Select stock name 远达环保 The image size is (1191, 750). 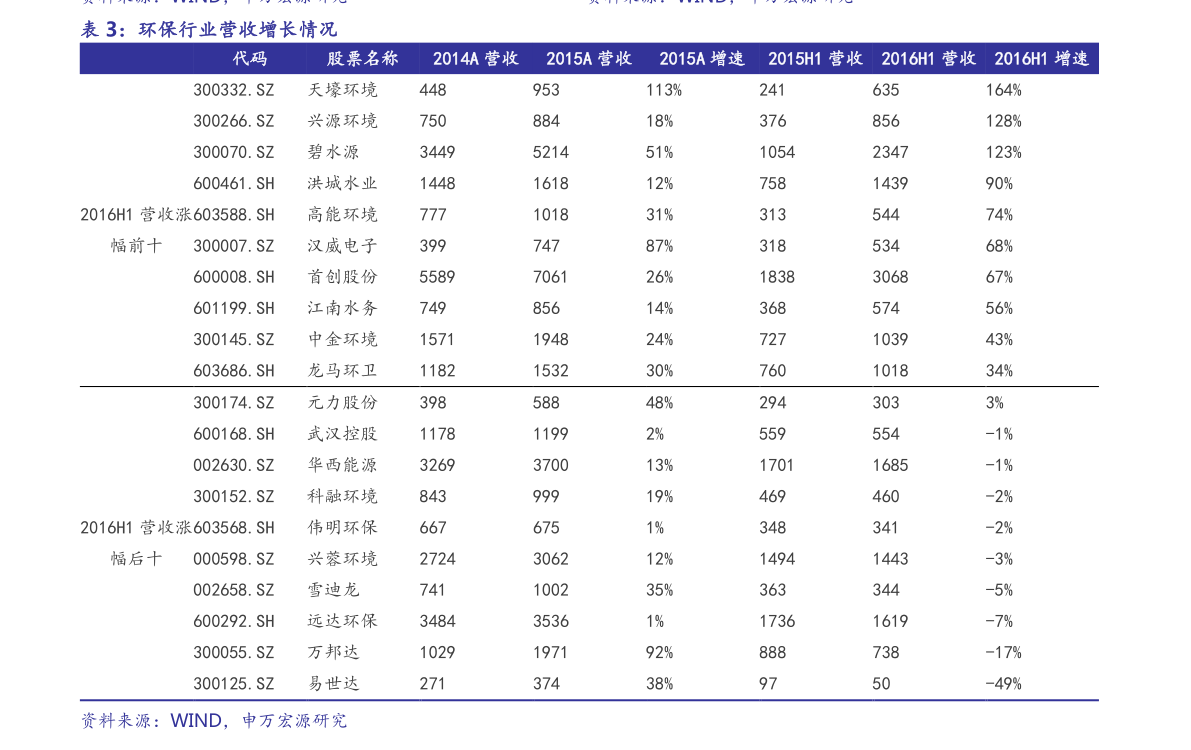343,621
